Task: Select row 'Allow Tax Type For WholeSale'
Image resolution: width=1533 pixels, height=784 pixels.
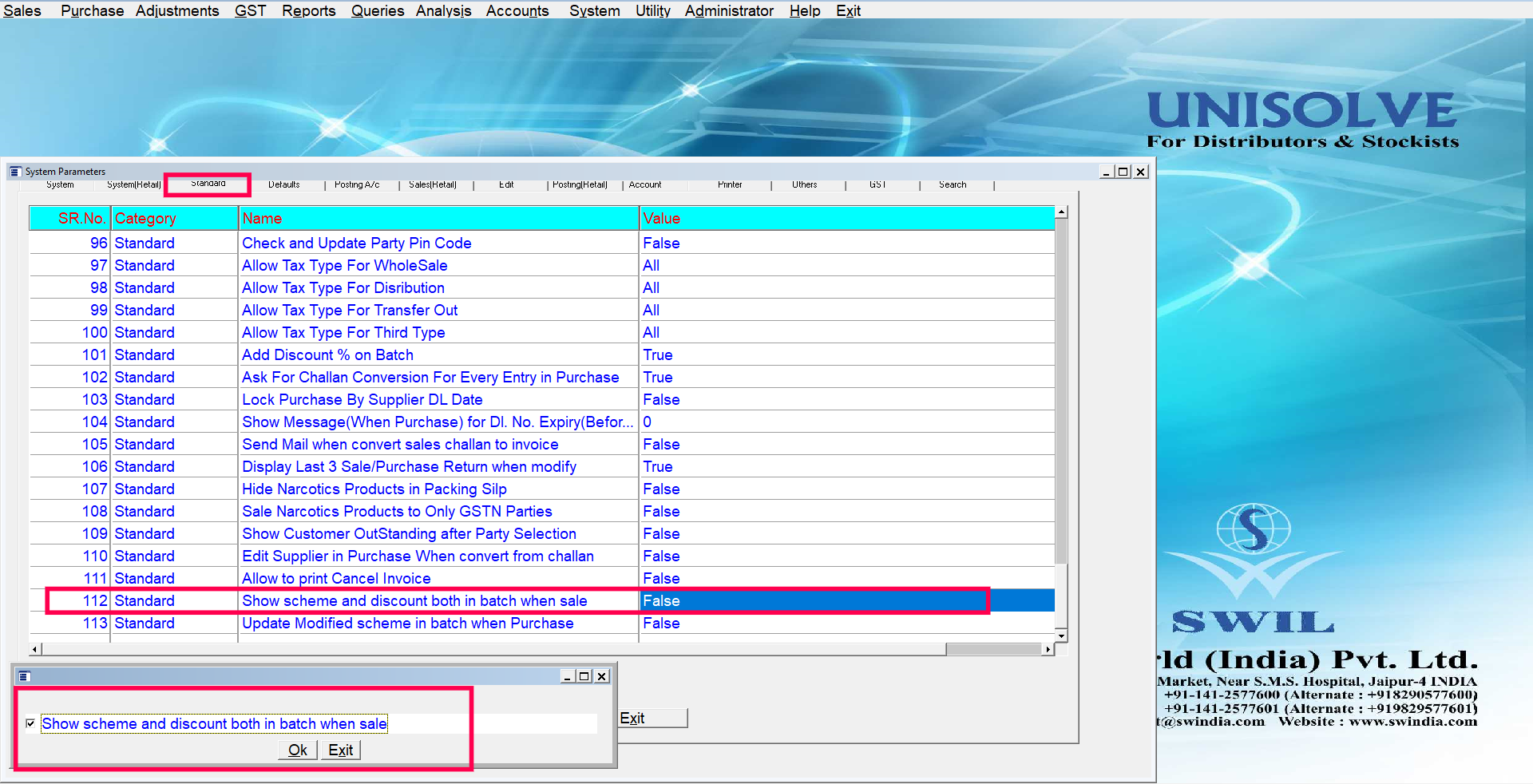Action: [542, 265]
